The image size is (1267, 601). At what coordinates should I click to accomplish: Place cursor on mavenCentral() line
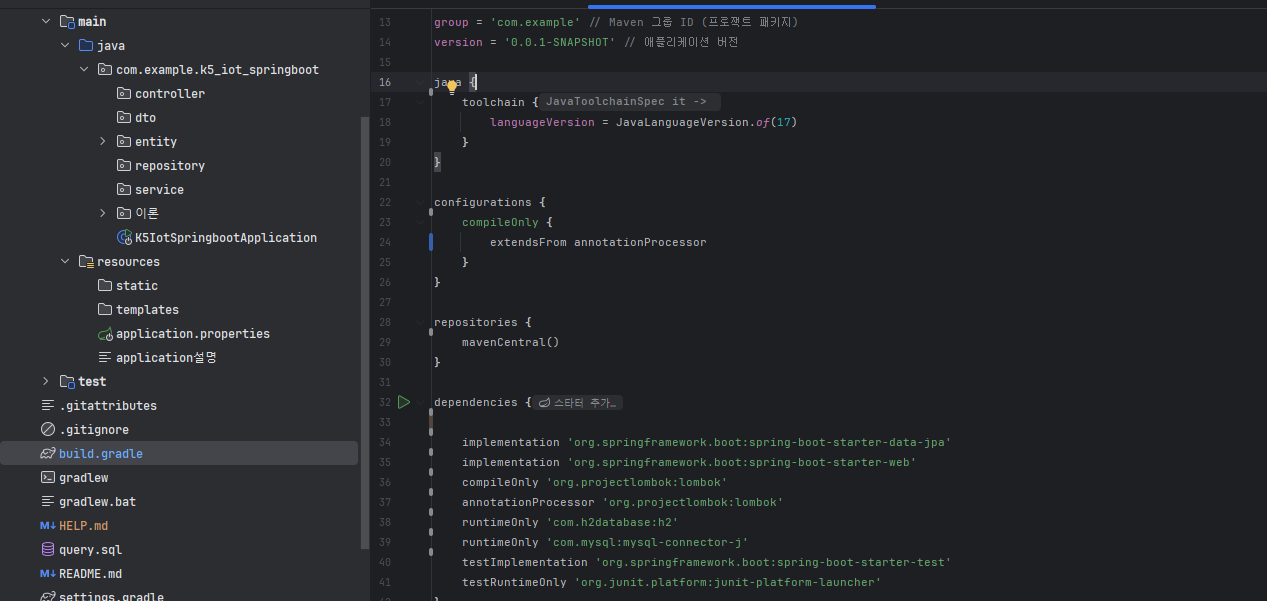510,342
